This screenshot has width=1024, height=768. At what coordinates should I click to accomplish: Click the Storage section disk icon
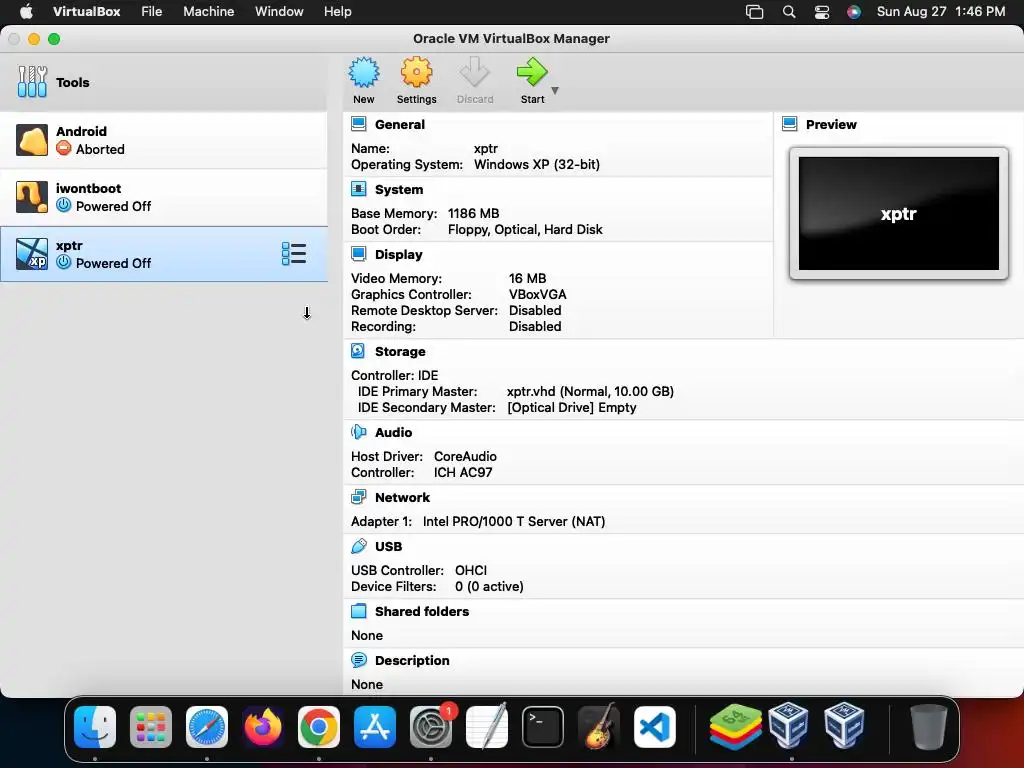pyautogui.click(x=359, y=351)
